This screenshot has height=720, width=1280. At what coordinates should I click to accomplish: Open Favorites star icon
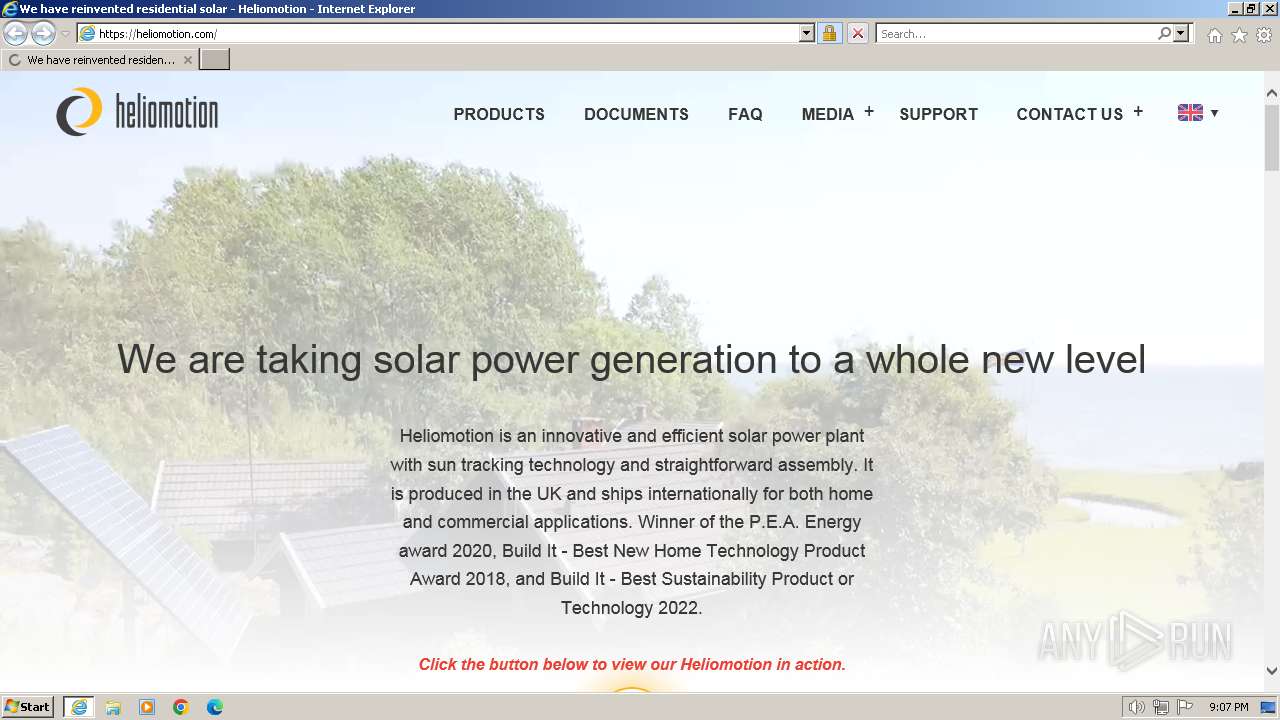pos(1239,35)
